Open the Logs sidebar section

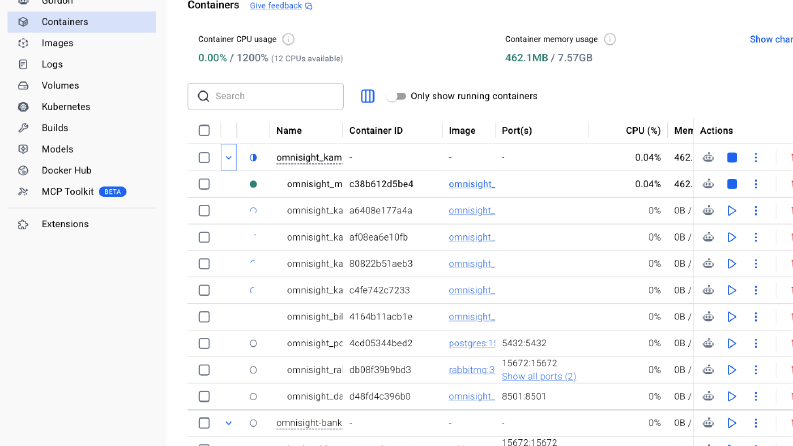click(81, 64)
